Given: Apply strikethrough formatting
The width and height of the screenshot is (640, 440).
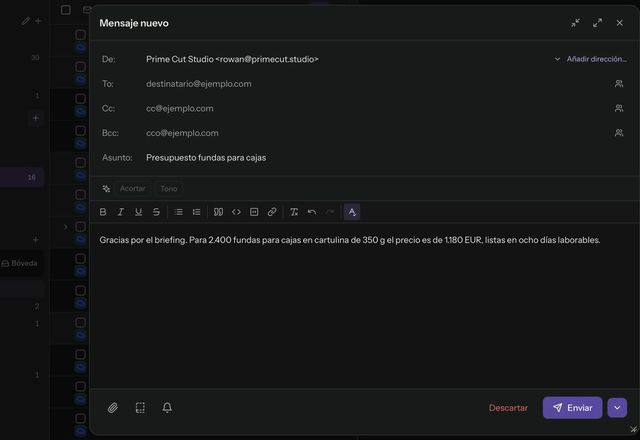Looking at the screenshot, I should pyautogui.click(x=156, y=212).
